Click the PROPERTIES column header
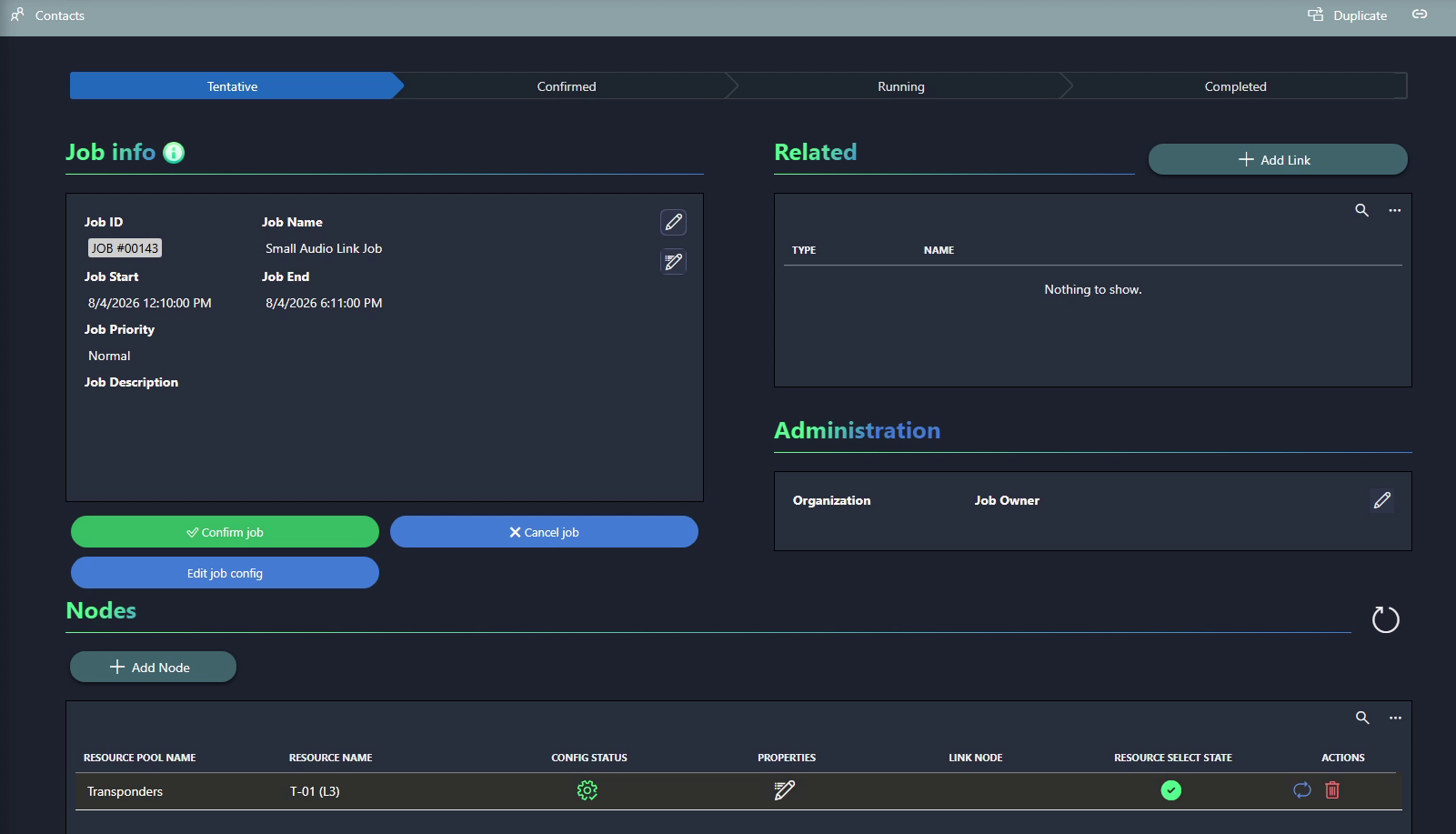The height and width of the screenshot is (834, 1456). 787,758
